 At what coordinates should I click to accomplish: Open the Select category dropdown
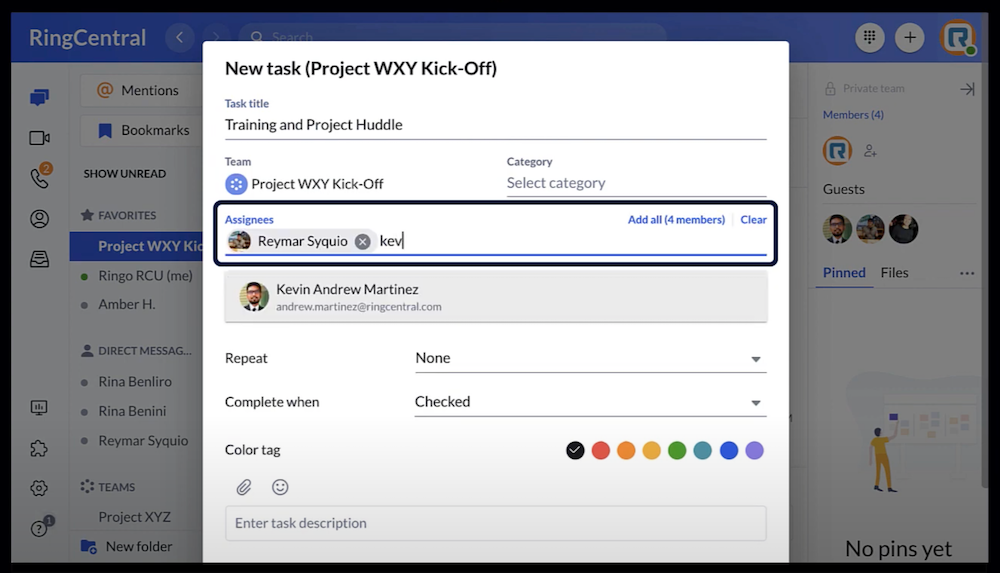[x=636, y=183]
